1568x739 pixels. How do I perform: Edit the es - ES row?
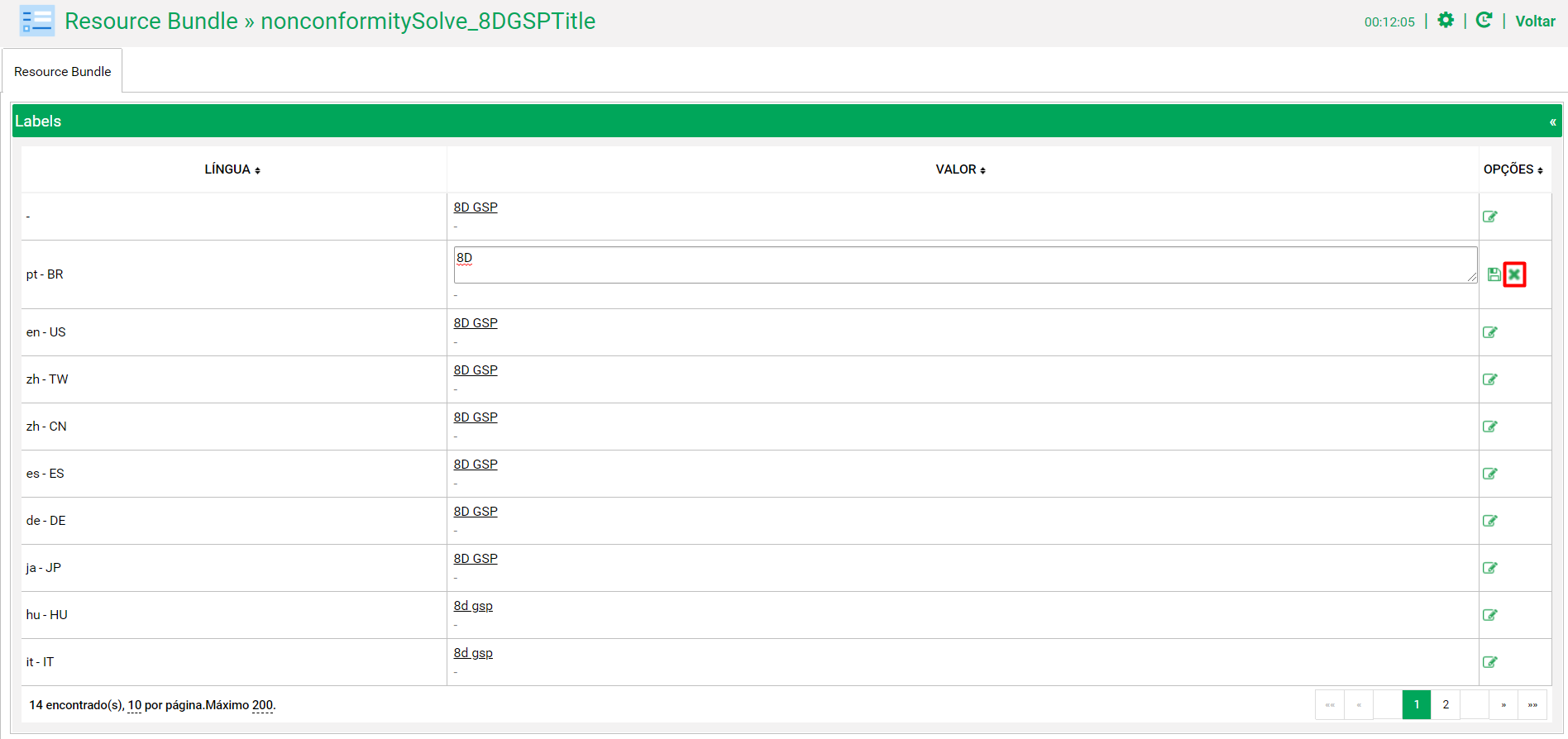click(x=1490, y=474)
